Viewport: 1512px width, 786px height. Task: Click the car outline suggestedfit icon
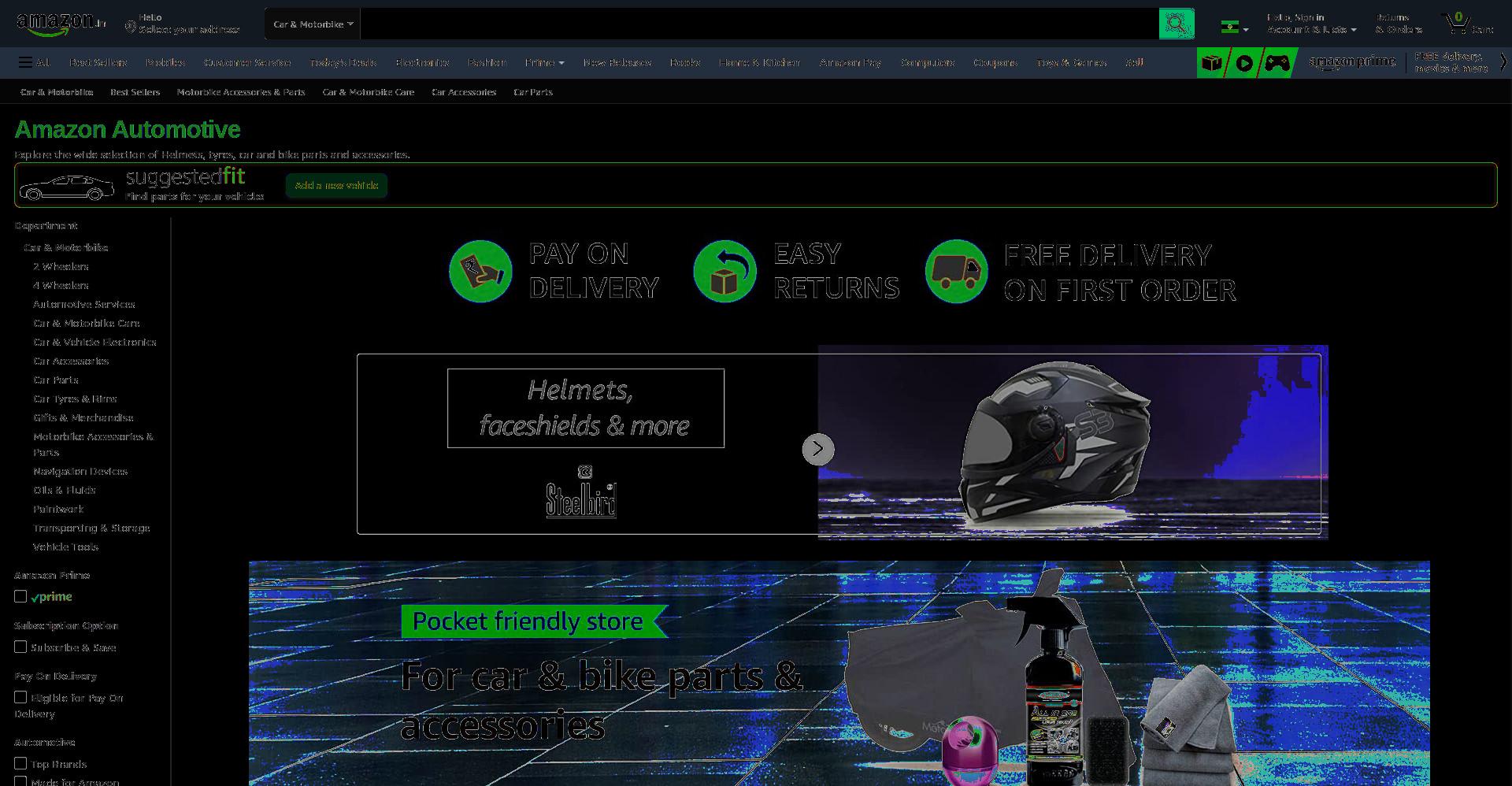click(x=67, y=187)
